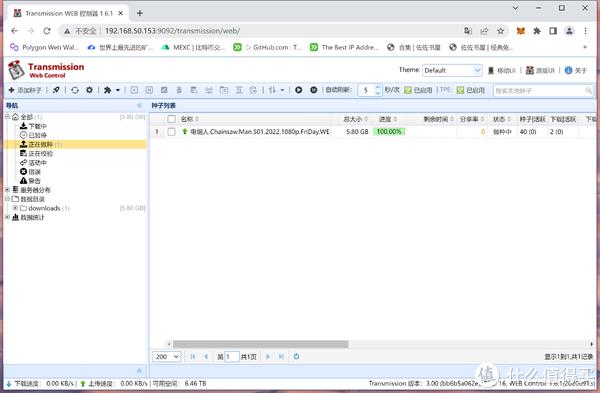This screenshot has height=393, width=600.
Task: Select the 正在做种 seeding filter
Action: click(41, 144)
